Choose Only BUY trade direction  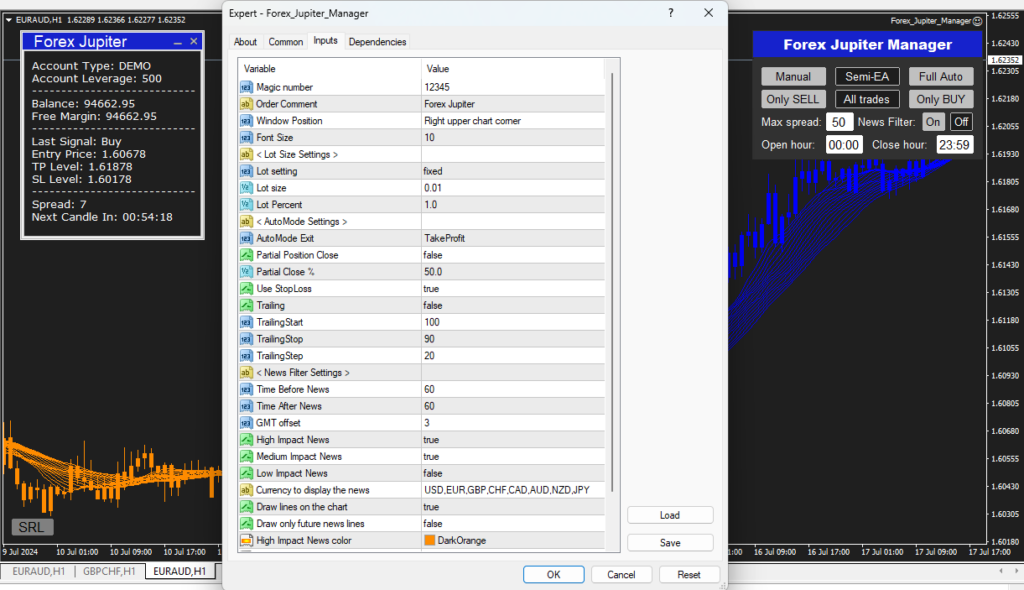(x=940, y=99)
